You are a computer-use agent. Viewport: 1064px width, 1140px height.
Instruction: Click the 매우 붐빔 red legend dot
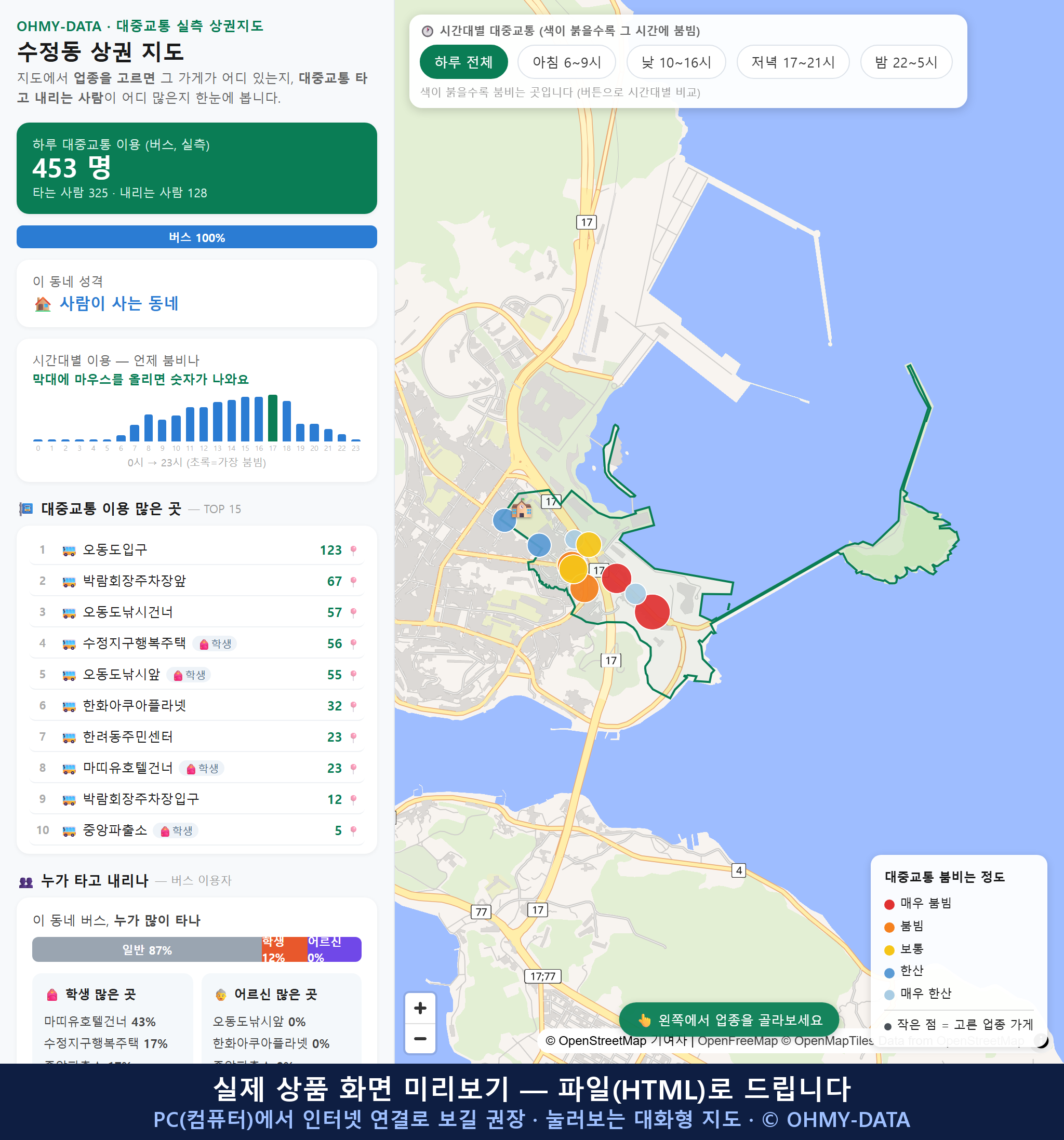click(889, 904)
